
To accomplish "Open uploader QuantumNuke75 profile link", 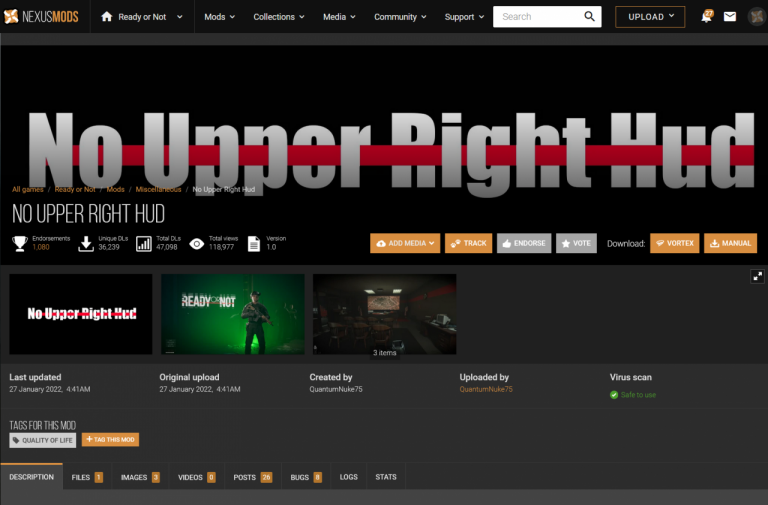I will 486,389.
